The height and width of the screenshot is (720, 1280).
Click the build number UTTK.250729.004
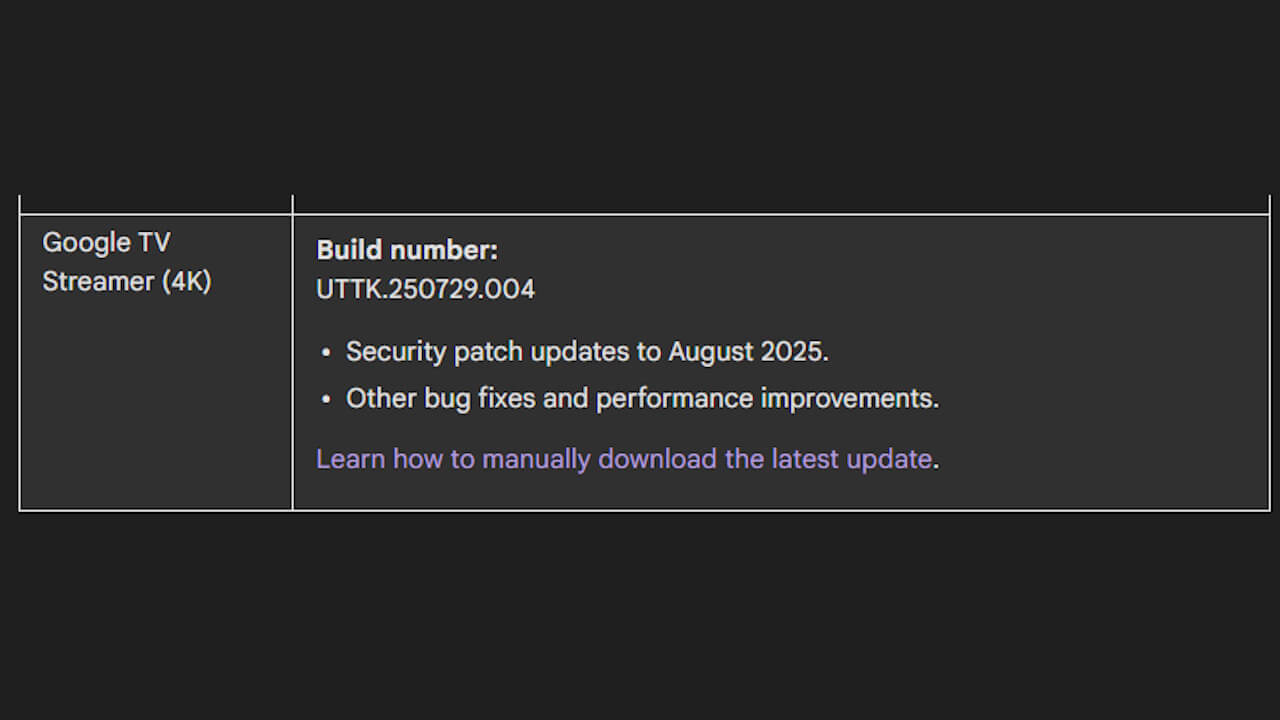click(425, 289)
